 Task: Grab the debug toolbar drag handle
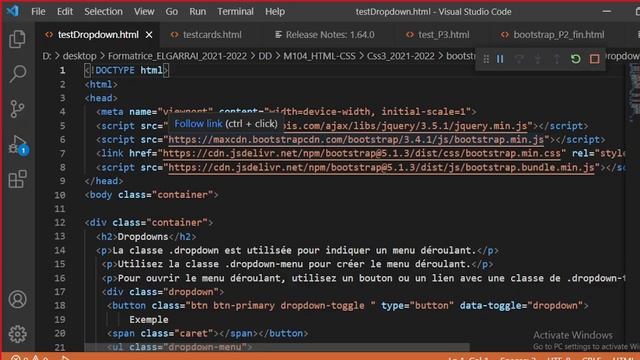486,59
